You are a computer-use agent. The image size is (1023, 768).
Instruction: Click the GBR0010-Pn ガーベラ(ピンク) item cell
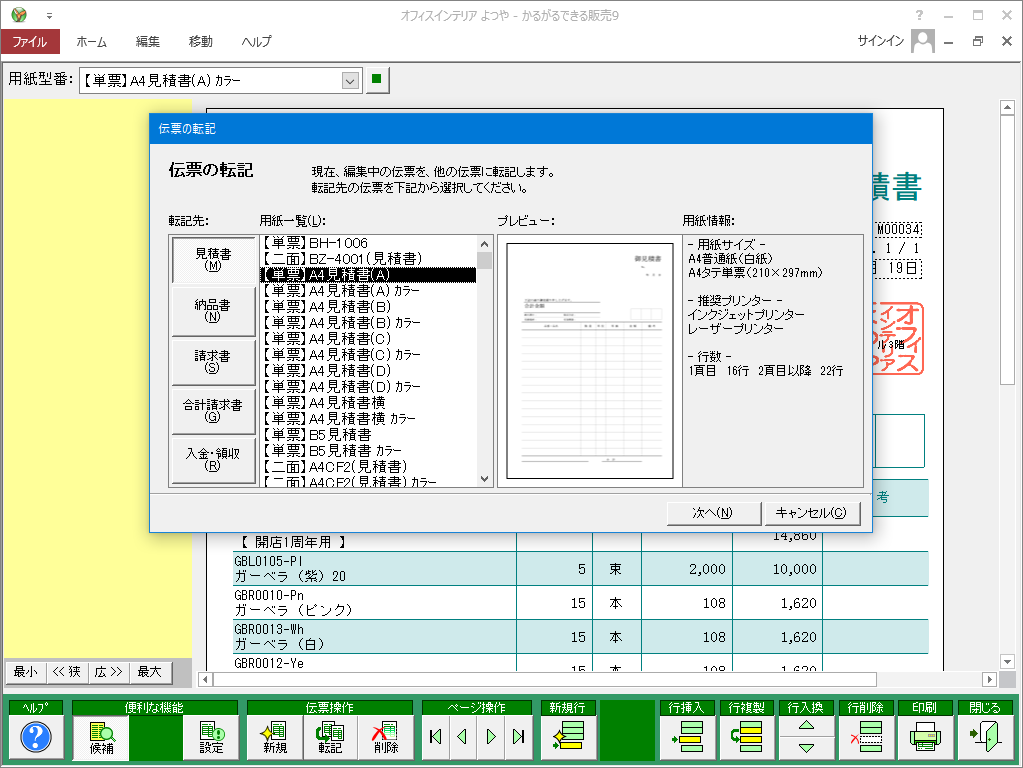click(x=374, y=603)
